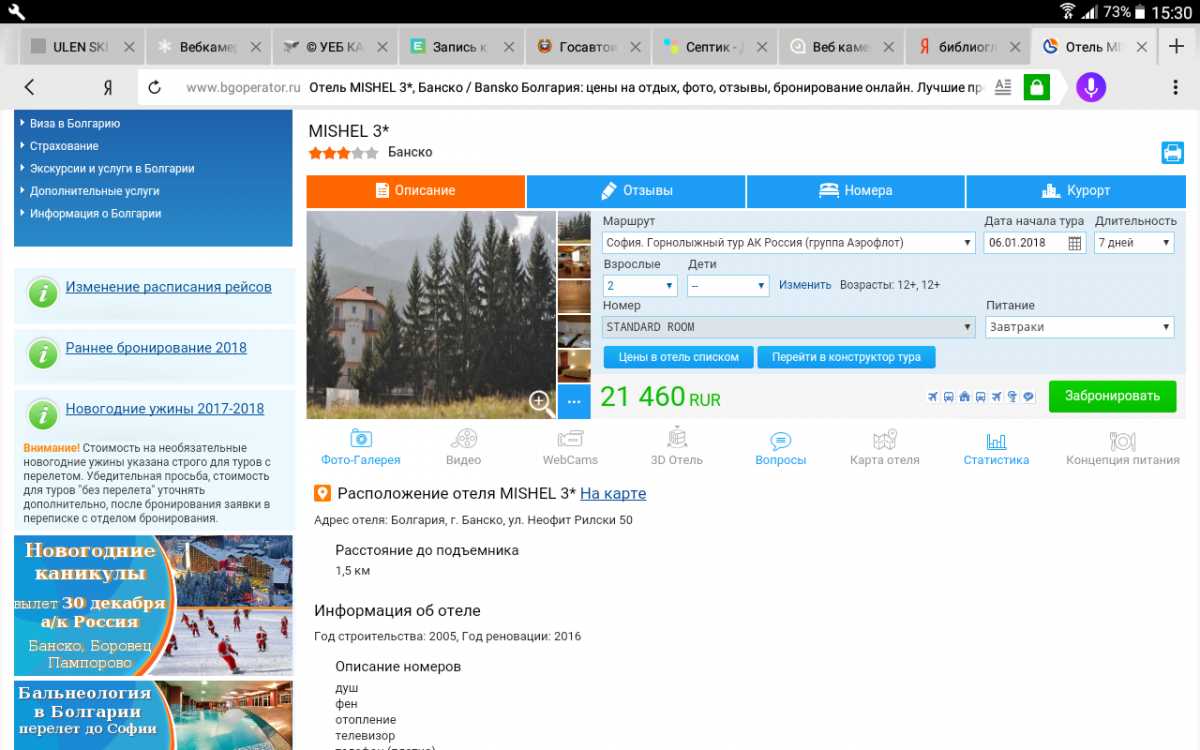Show more photos via the three-dots button
The image size is (1200, 750).
pyautogui.click(x=574, y=401)
